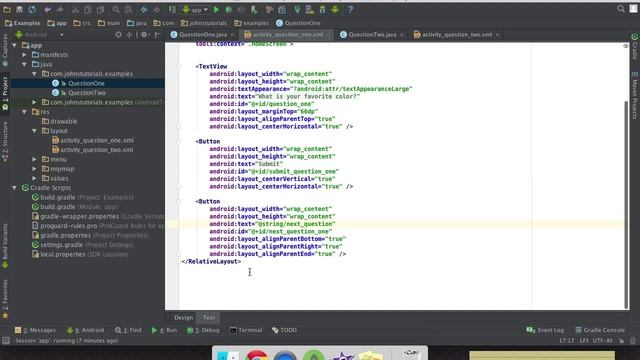Click the UTF-8 encoding in status bar
Screen dimensions: 640x360
pyautogui.click(x=602, y=340)
